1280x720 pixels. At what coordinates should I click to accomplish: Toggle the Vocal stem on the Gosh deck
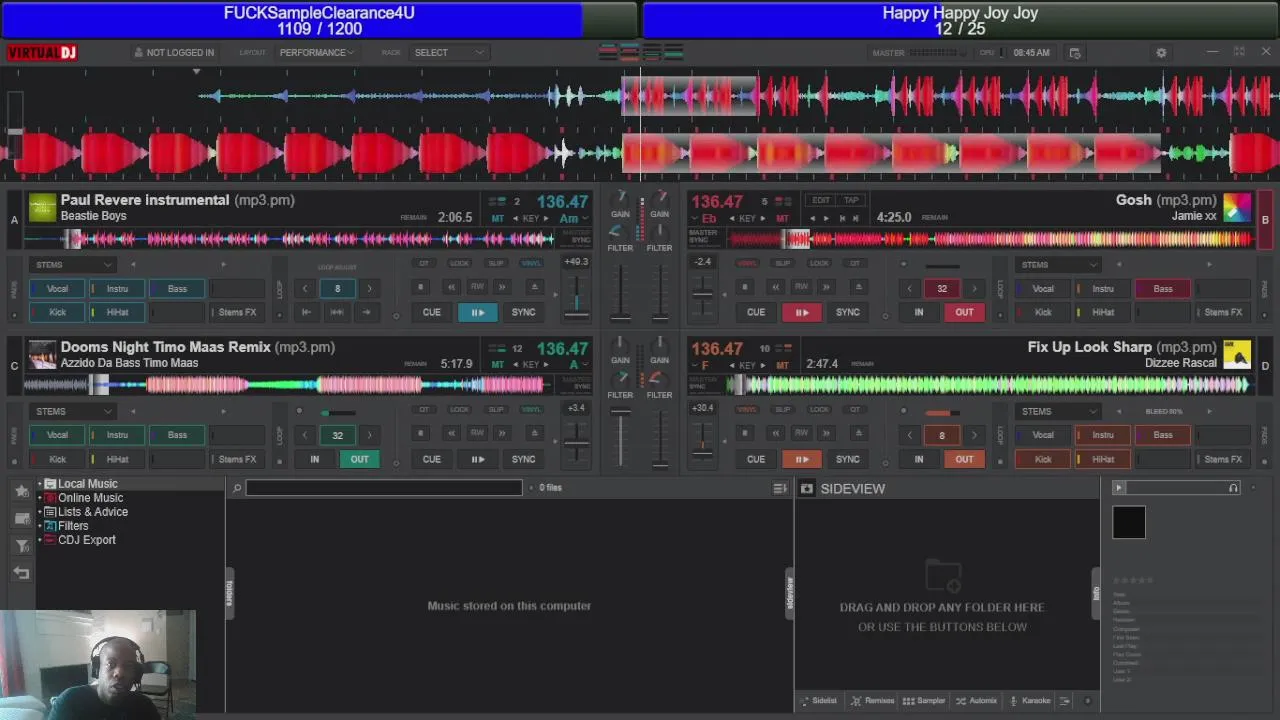(x=1043, y=289)
